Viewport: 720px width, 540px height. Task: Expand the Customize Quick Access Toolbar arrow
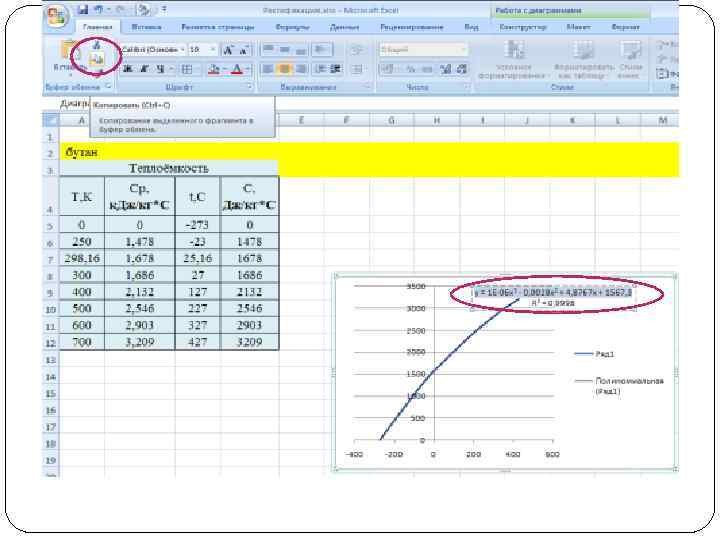coord(164,9)
